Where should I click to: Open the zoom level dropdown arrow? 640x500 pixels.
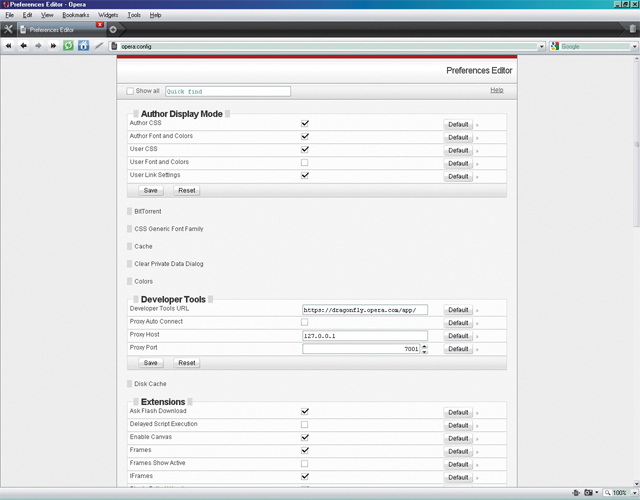[x=634, y=493]
